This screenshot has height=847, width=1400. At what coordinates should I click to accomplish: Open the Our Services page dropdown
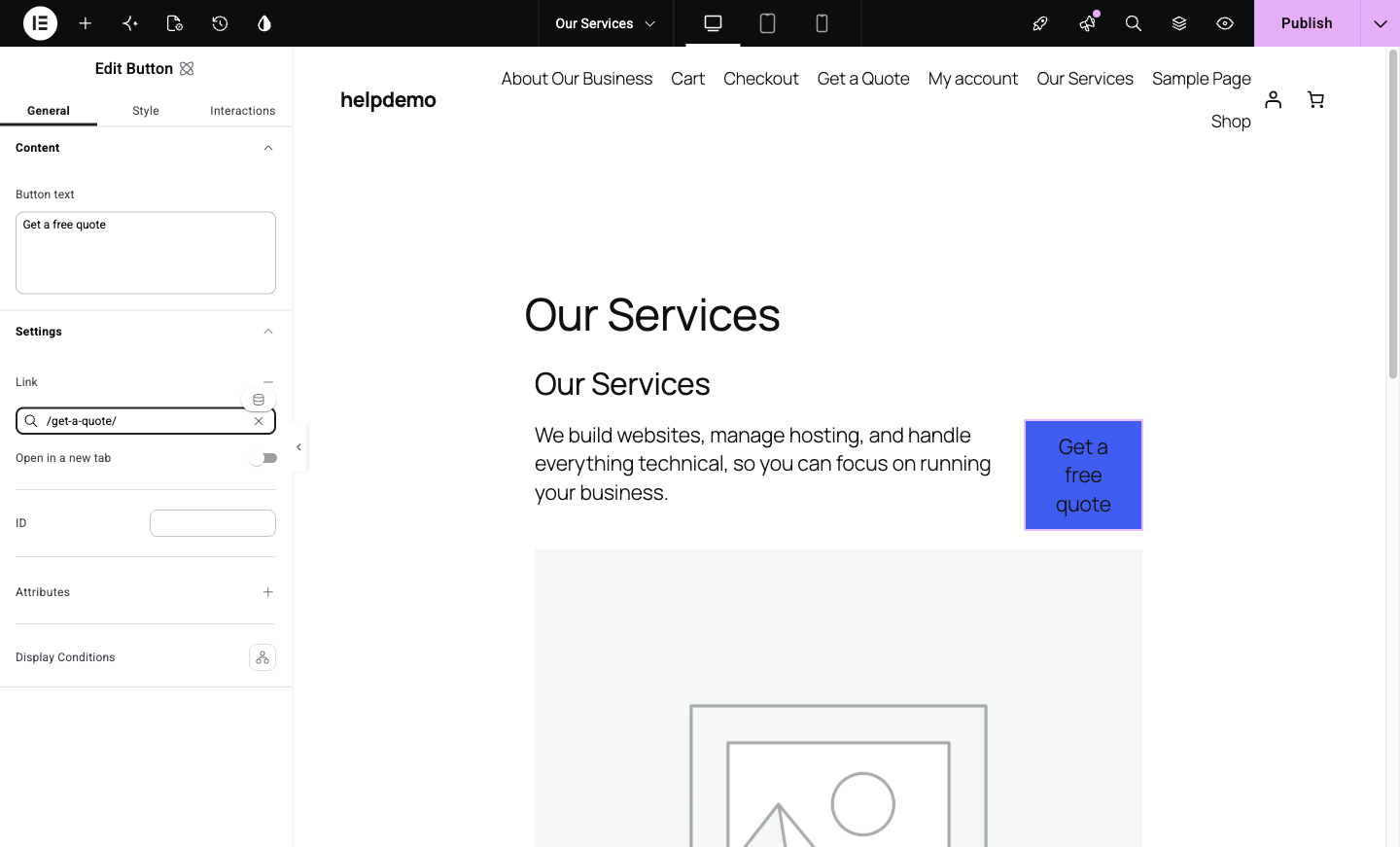pyautogui.click(x=606, y=23)
